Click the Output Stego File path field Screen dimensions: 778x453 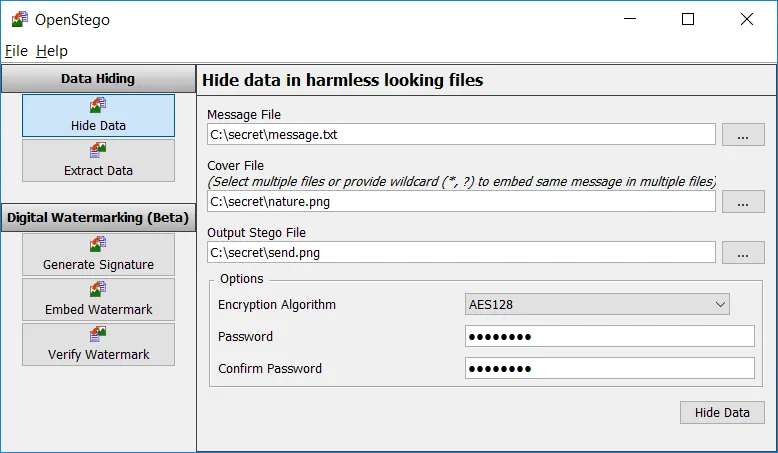[460, 252]
